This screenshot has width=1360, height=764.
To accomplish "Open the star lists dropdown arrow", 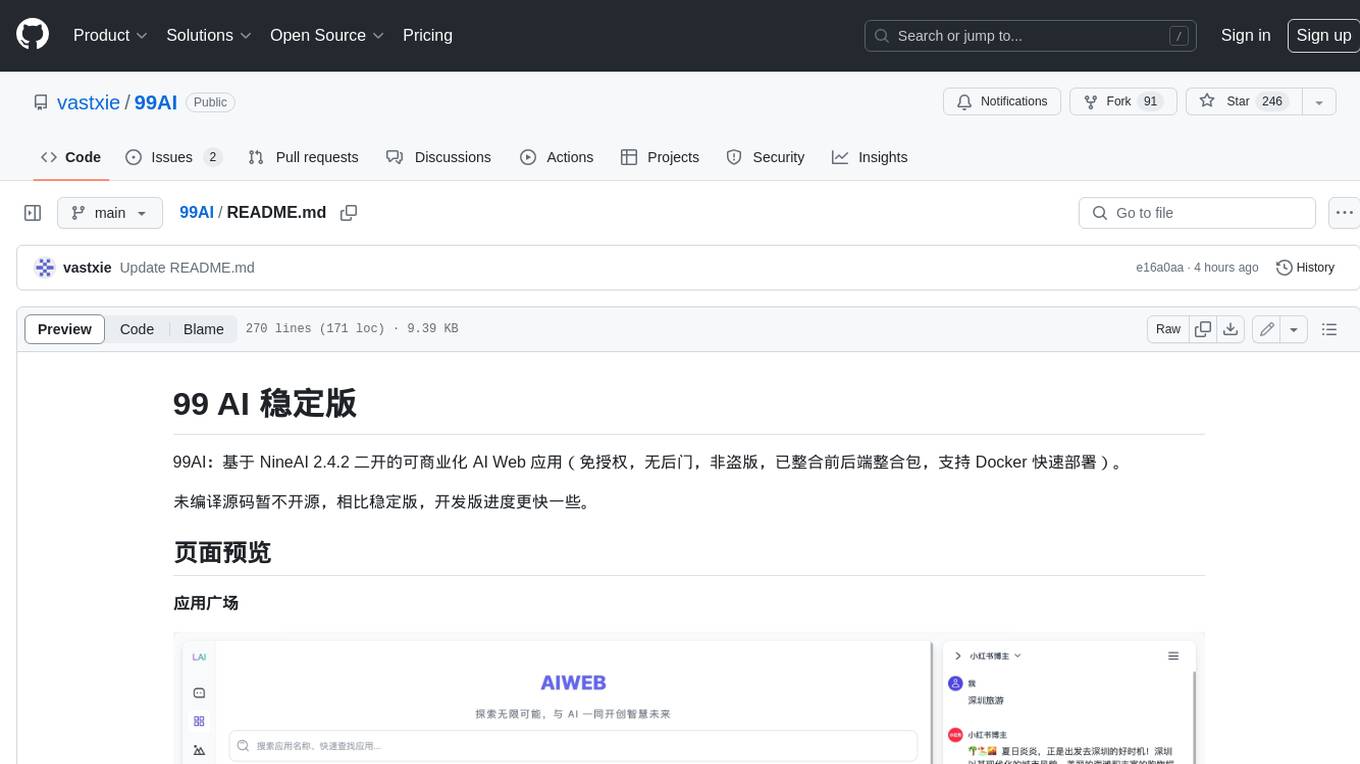I will click(x=1319, y=102).
